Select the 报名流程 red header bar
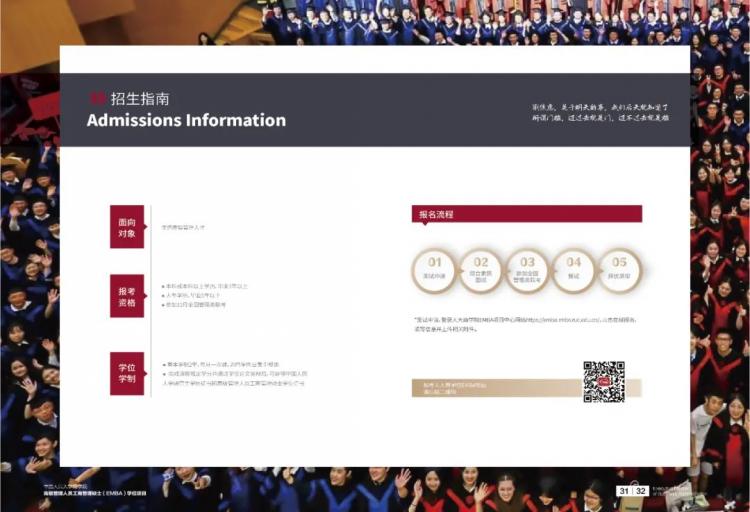The image size is (750, 512). pyautogui.click(x=526, y=214)
